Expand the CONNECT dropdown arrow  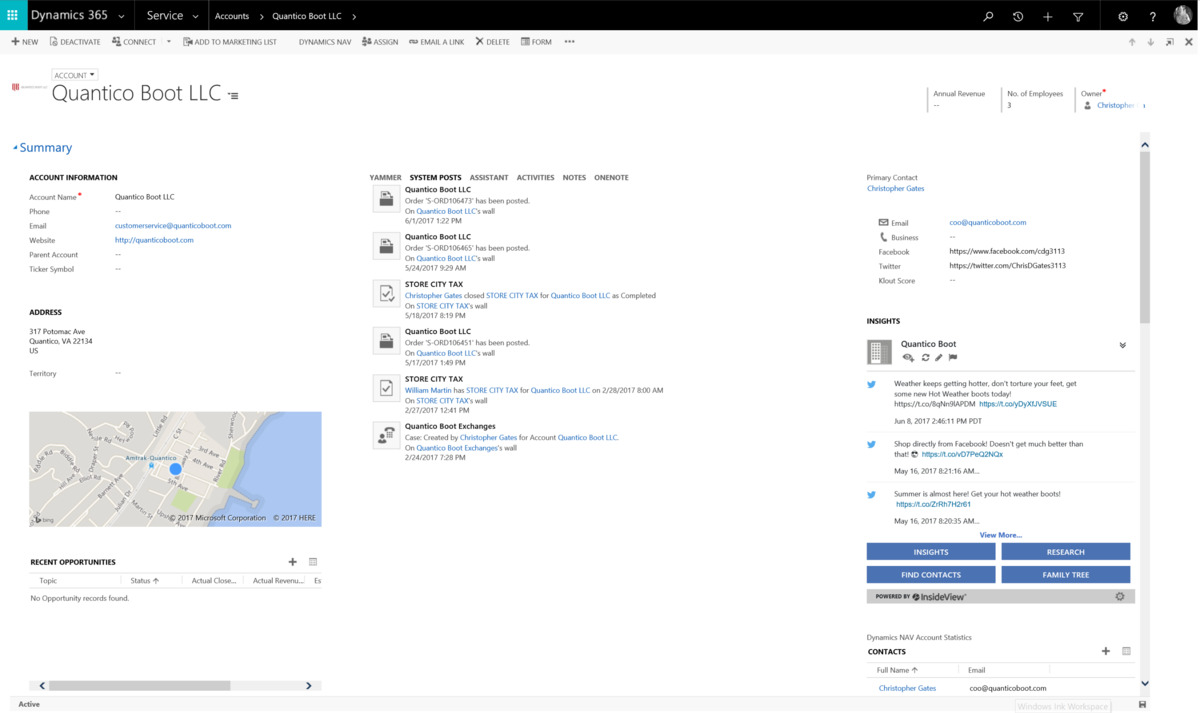(x=169, y=42)
